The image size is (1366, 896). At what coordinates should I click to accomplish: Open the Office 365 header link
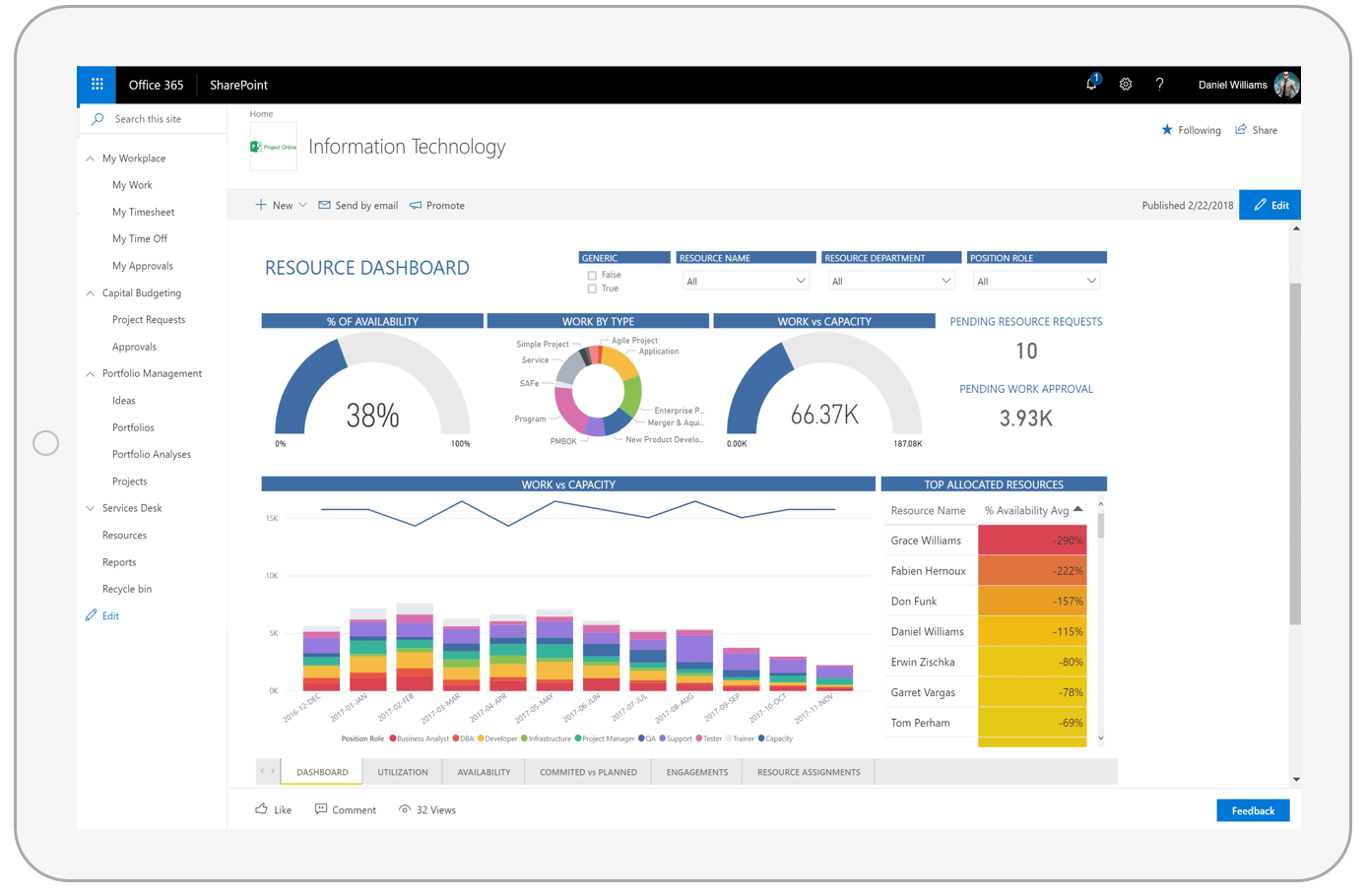[x=156, y=85]
